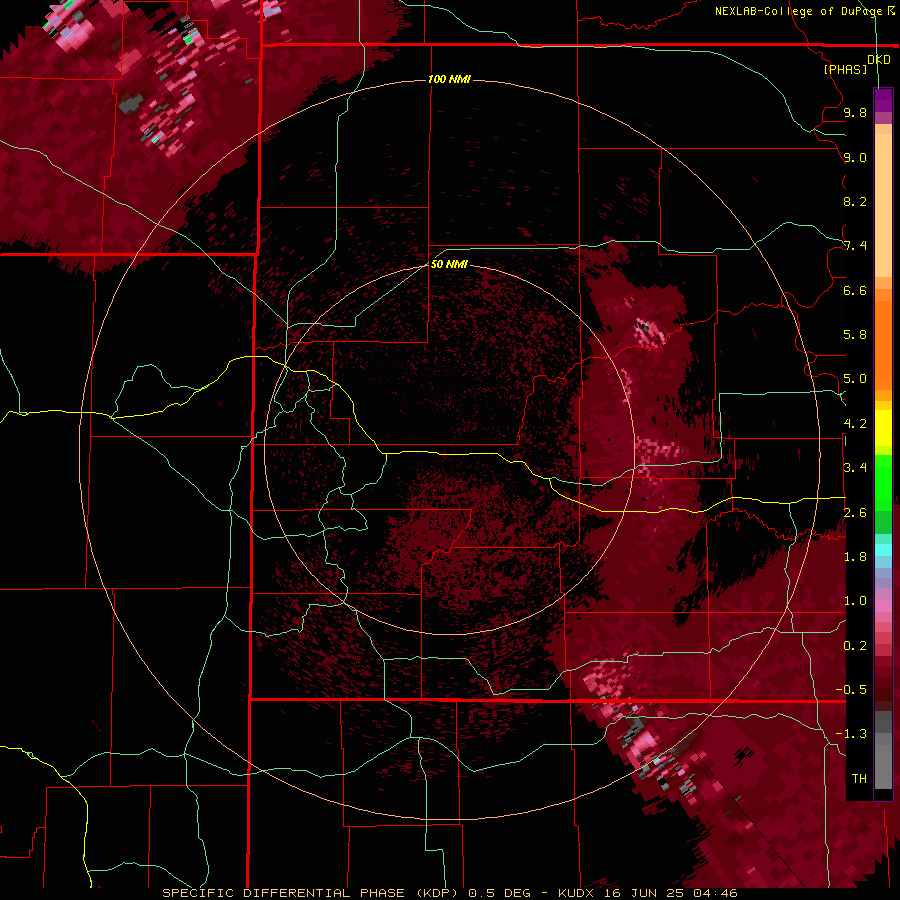Click the 4.2 value on the color scale
Image resolution: width=900 pixels, height=900 pixels.
[x=855, y=424]
